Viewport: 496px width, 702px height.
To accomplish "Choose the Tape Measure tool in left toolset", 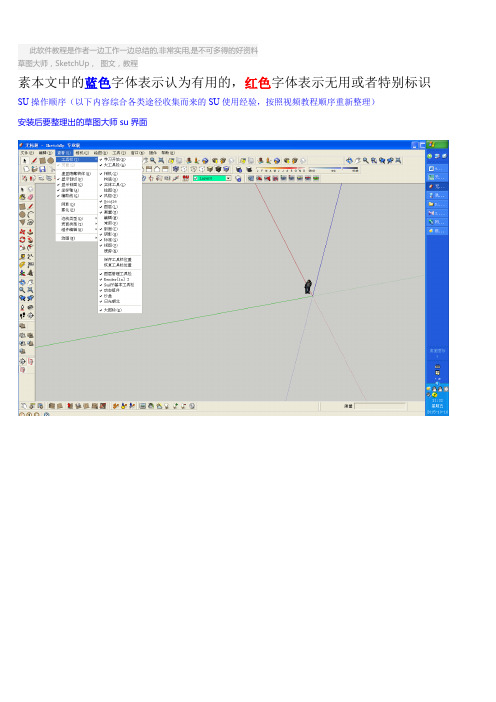I will (x=22, y=257).
